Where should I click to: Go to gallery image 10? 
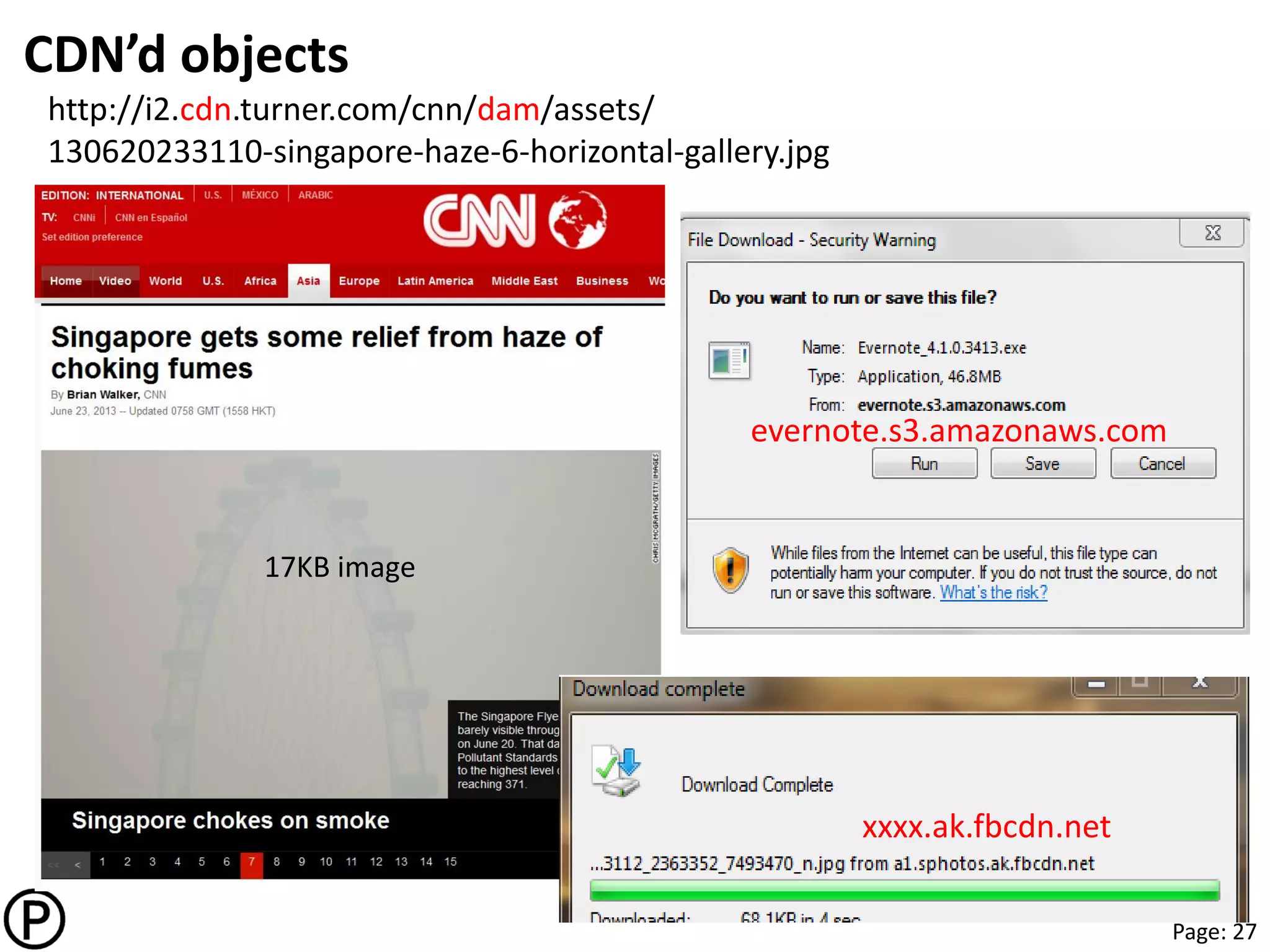tap(326, 862)
